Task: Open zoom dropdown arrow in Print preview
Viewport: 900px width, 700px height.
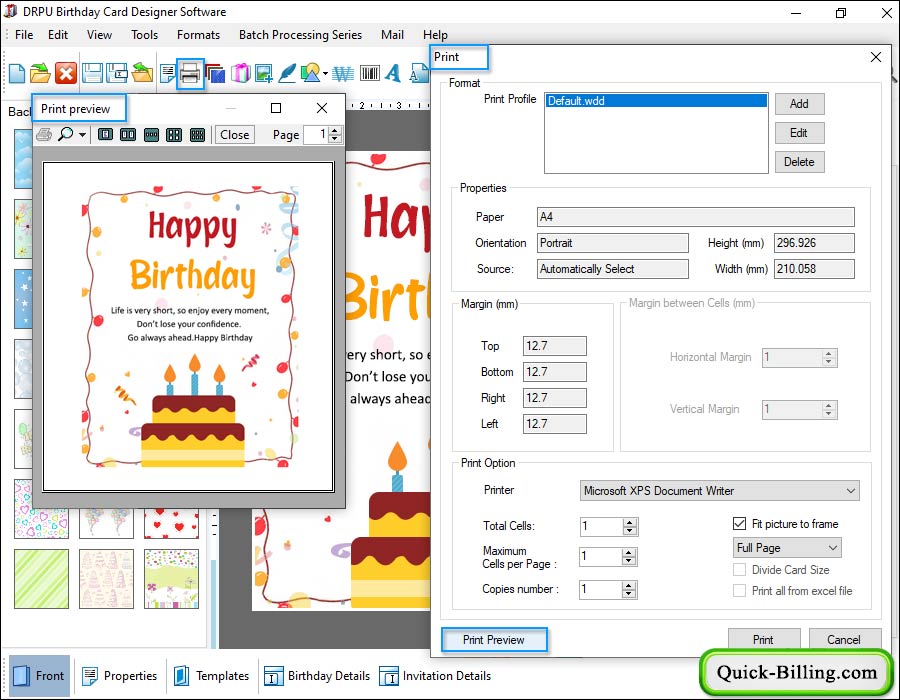Action: [x=83, y=135]
